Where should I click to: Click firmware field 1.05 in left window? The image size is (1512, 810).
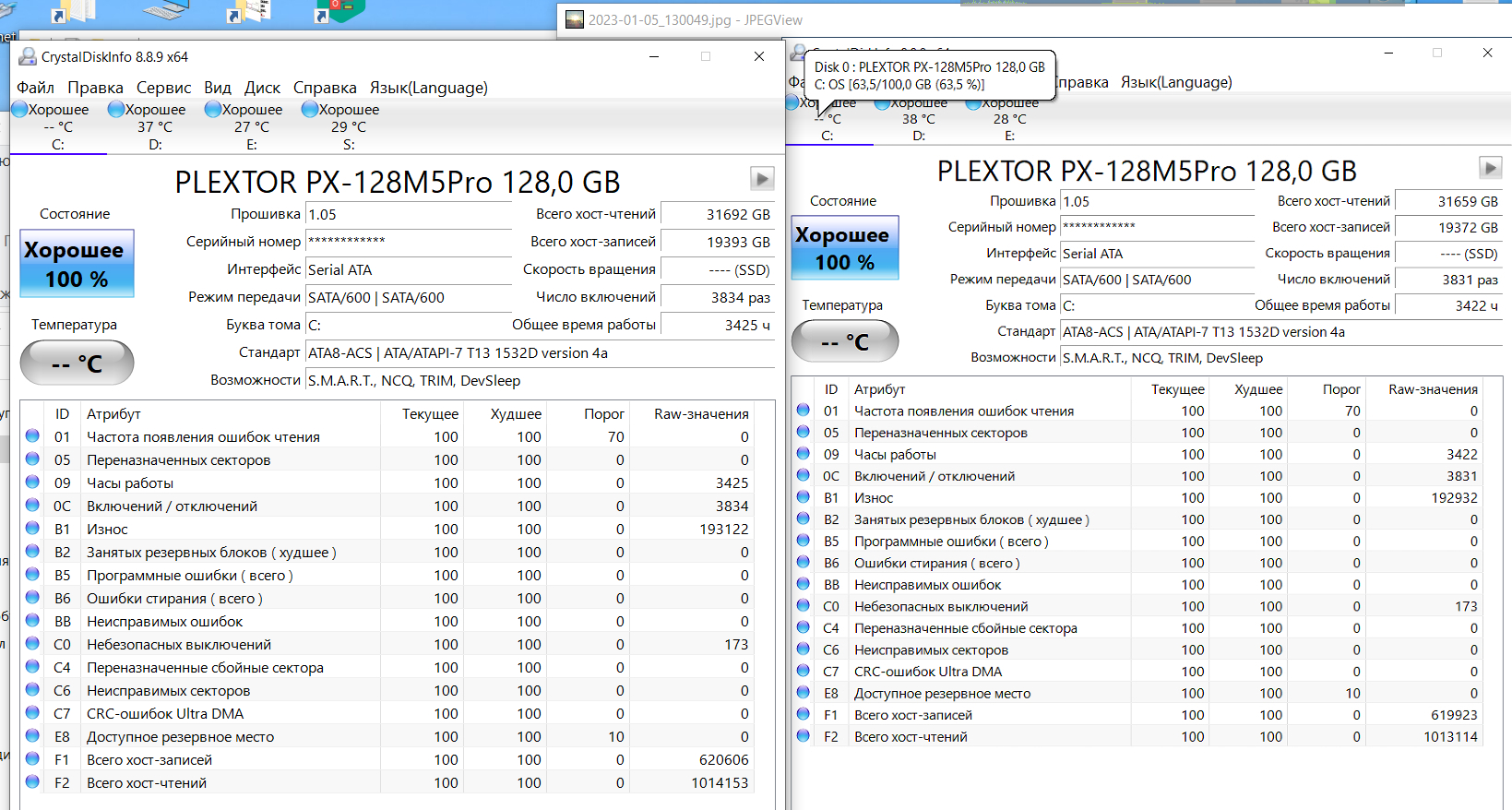click(409, 214)
